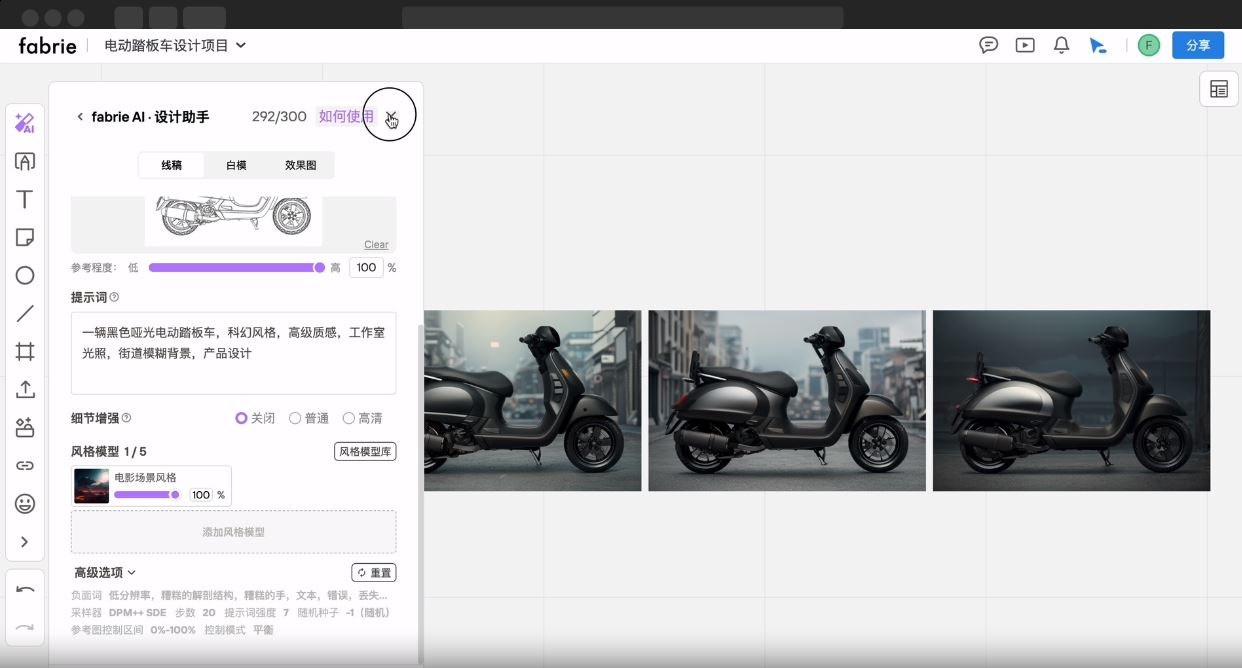Select the text frame tool with bracketed A
1242x668 pixels.
coord(25,161)
